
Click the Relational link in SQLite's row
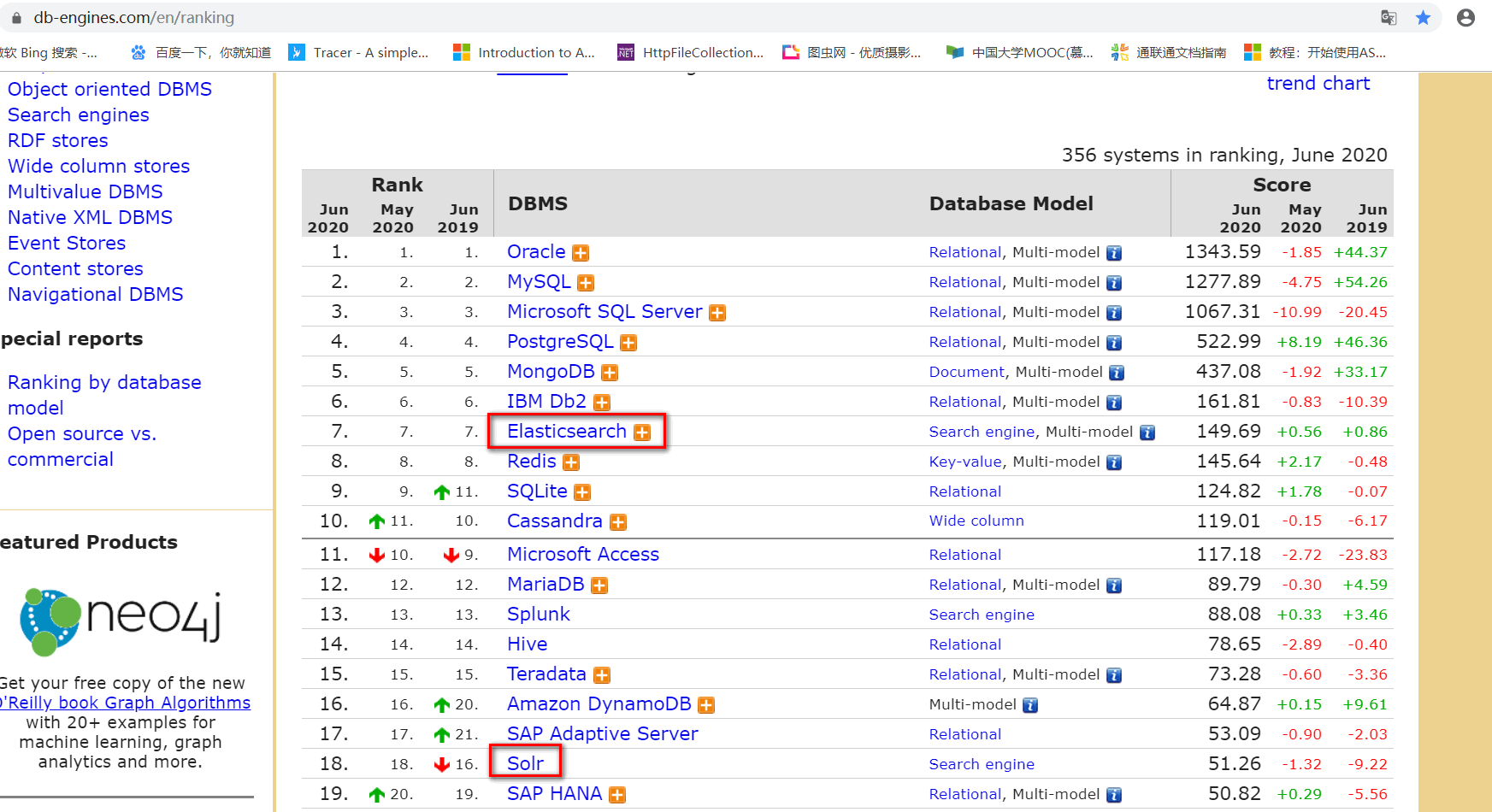(x=965, y=492)
